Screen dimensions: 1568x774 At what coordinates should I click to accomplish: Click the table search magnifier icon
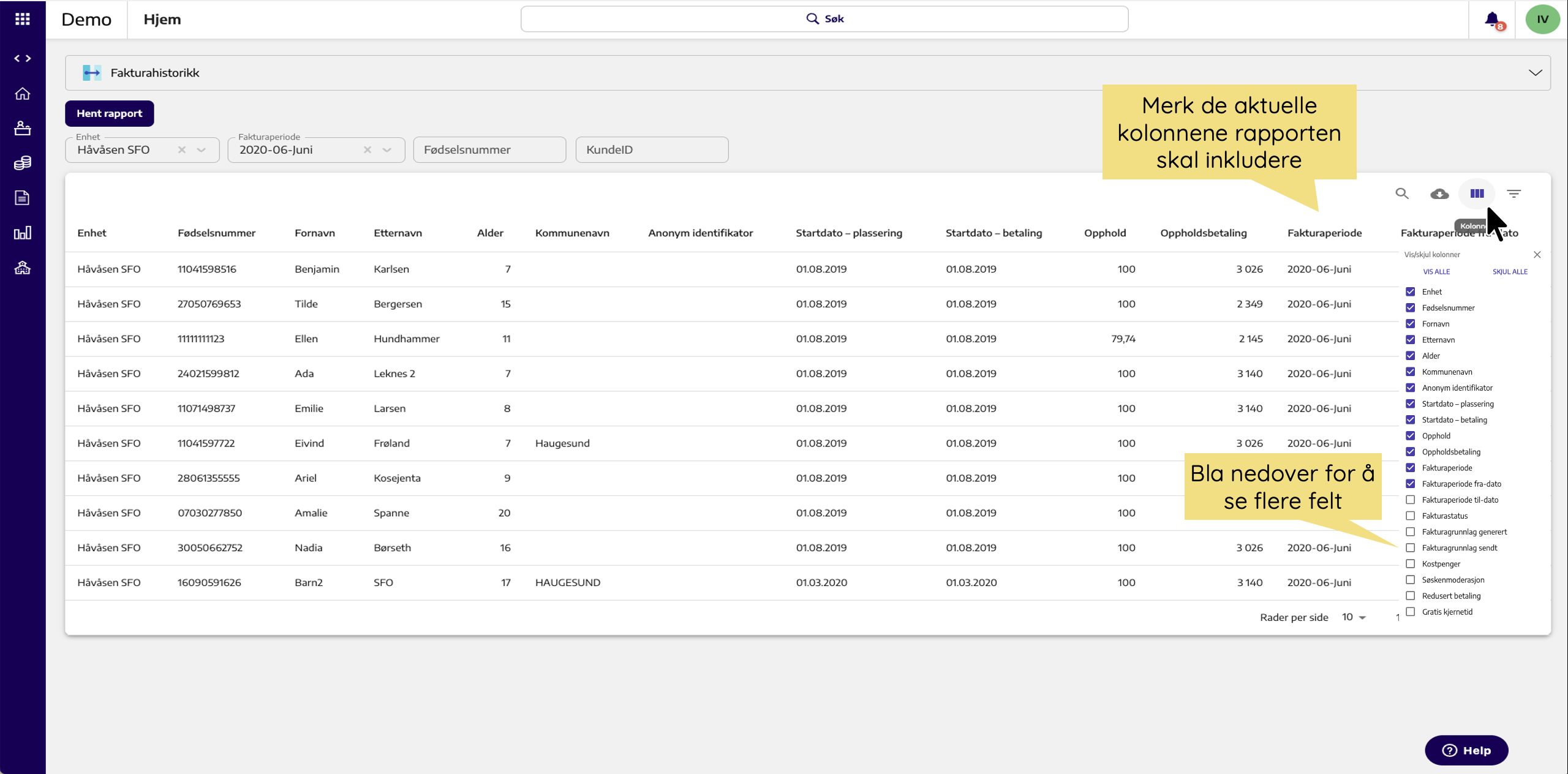pos(1402,193)
